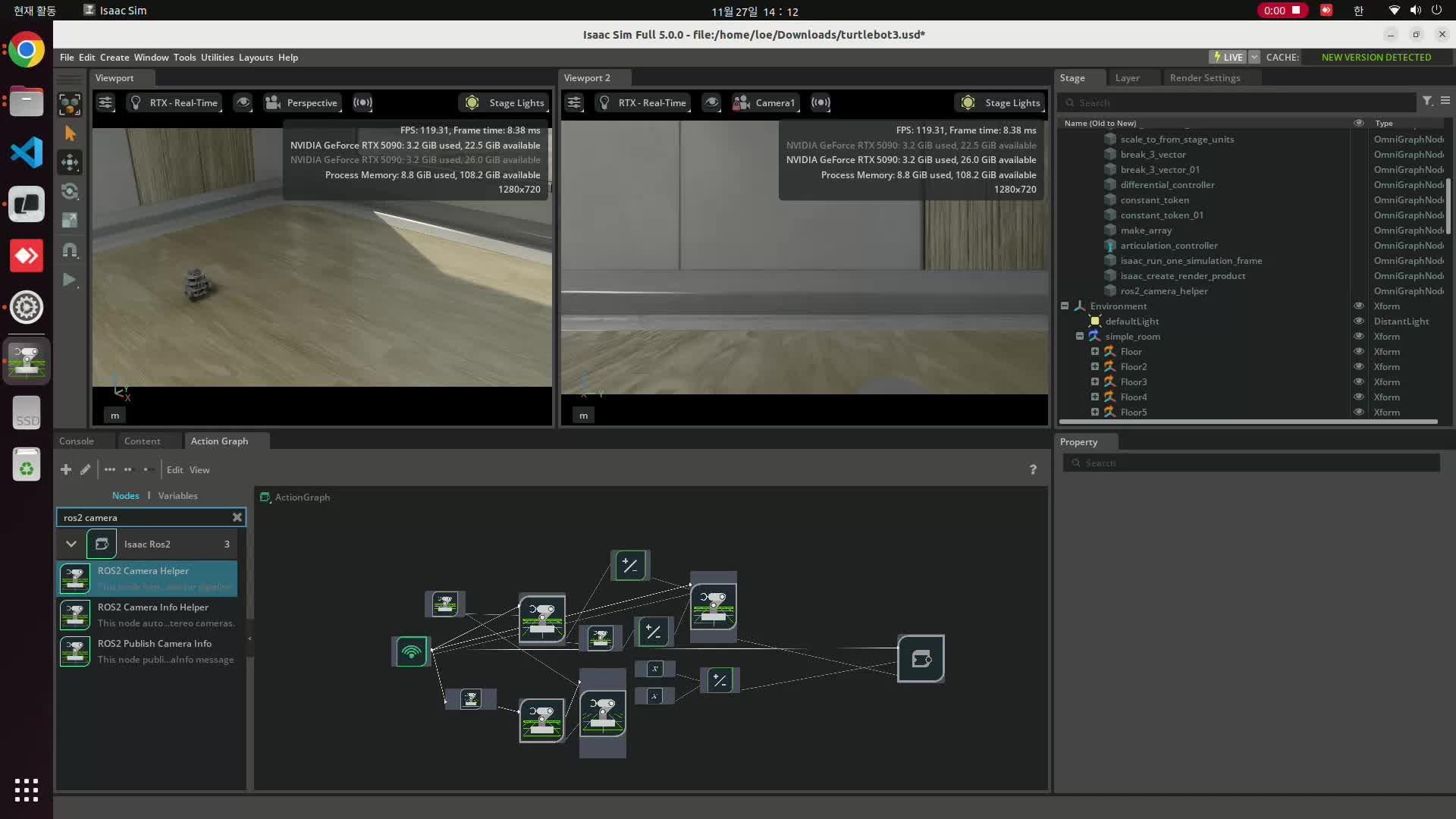Open Action Graph help question mark
This screenshot has width=1456, height=819.
point(1033,469)
